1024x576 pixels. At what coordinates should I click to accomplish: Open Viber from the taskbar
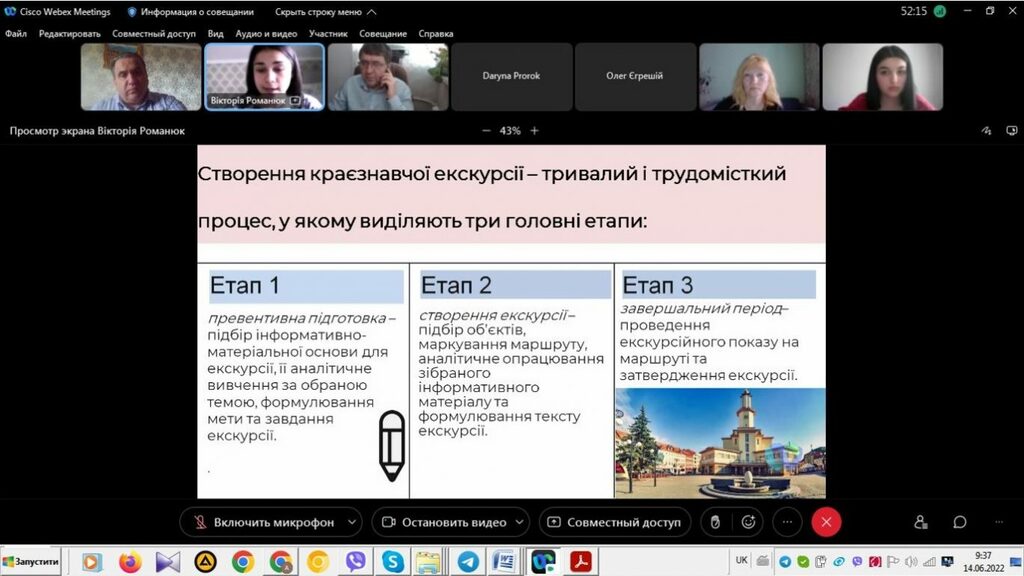355,562
